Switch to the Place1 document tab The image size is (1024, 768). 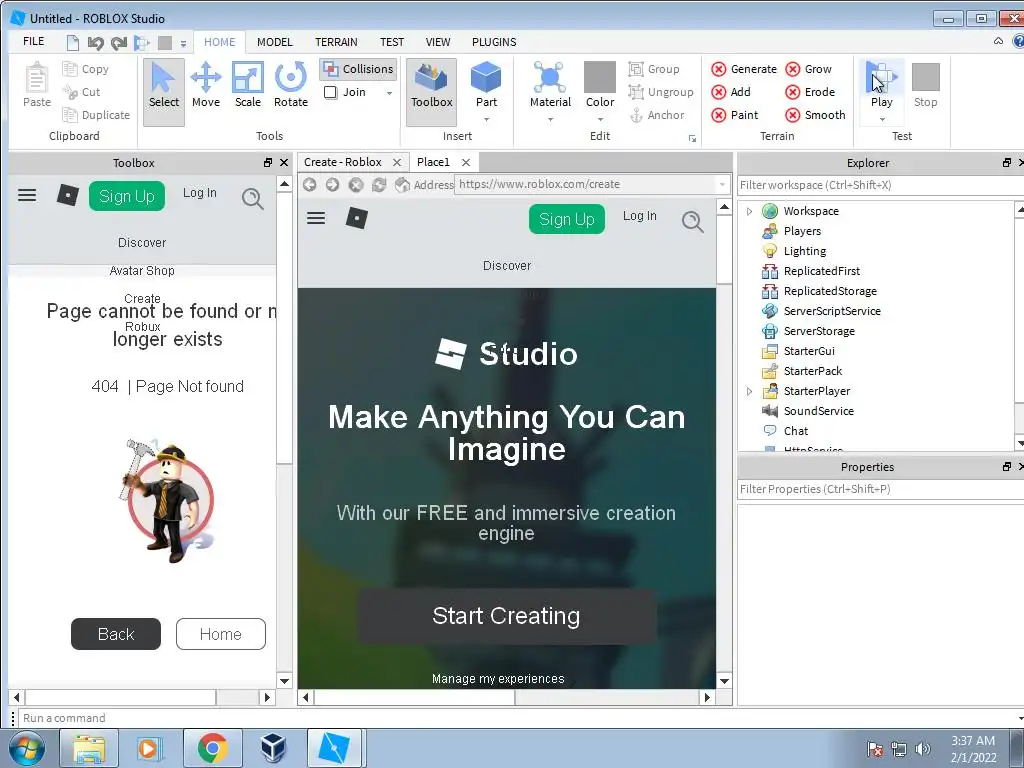point(433,162)
